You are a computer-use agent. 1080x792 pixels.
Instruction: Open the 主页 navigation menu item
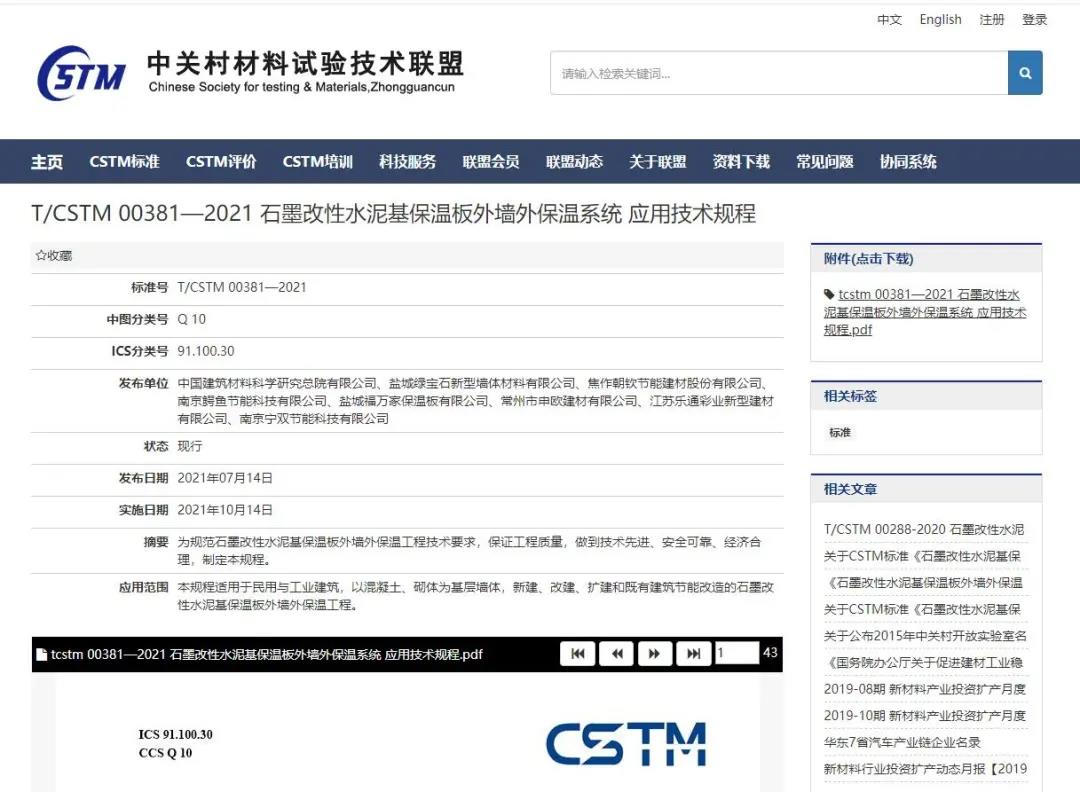(47, 162)
